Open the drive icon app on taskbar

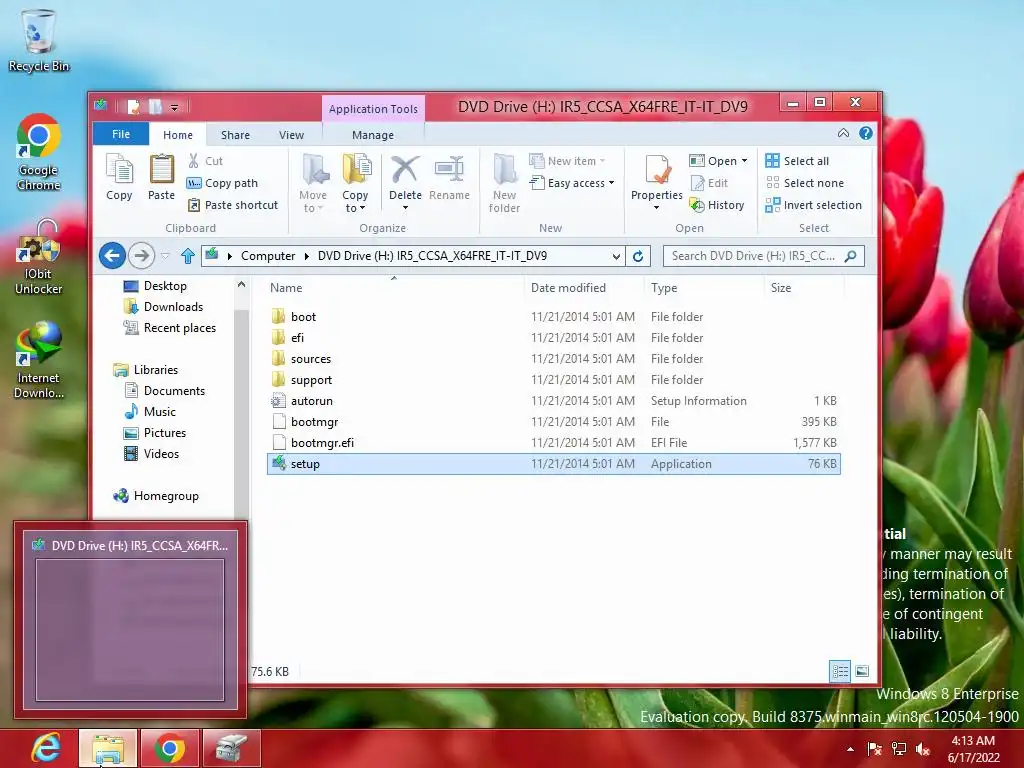(232, 748)
